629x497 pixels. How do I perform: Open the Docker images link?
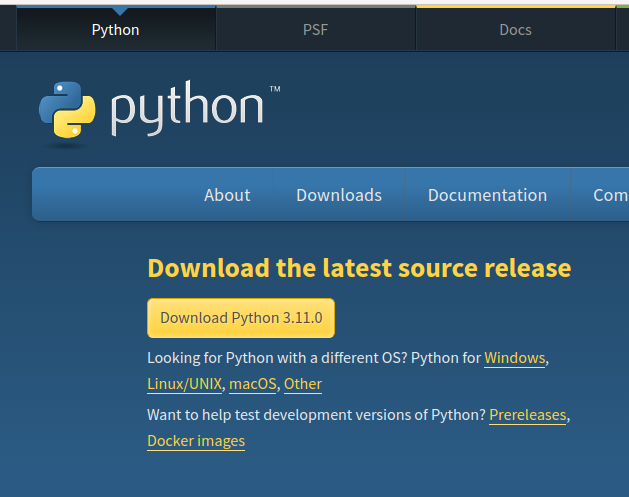pos(196,441)
